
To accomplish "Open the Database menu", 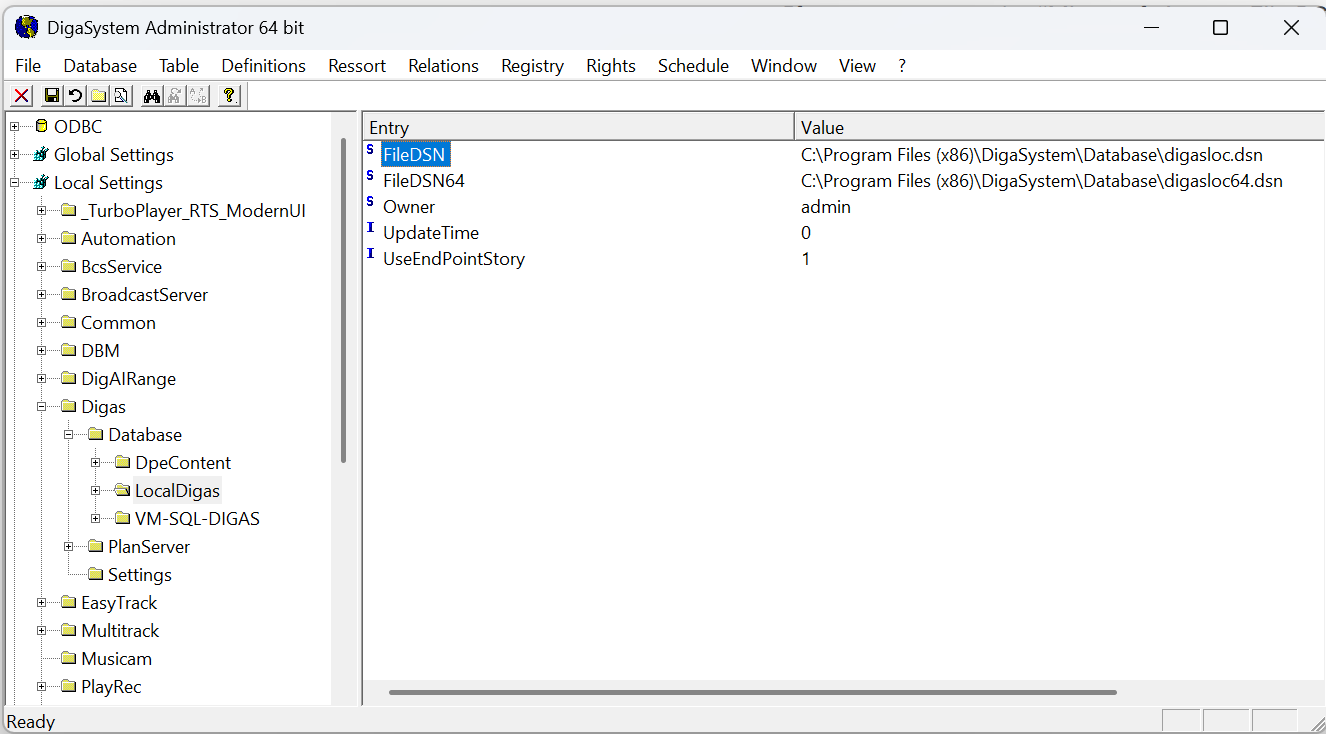I will [x=100, y=65].
